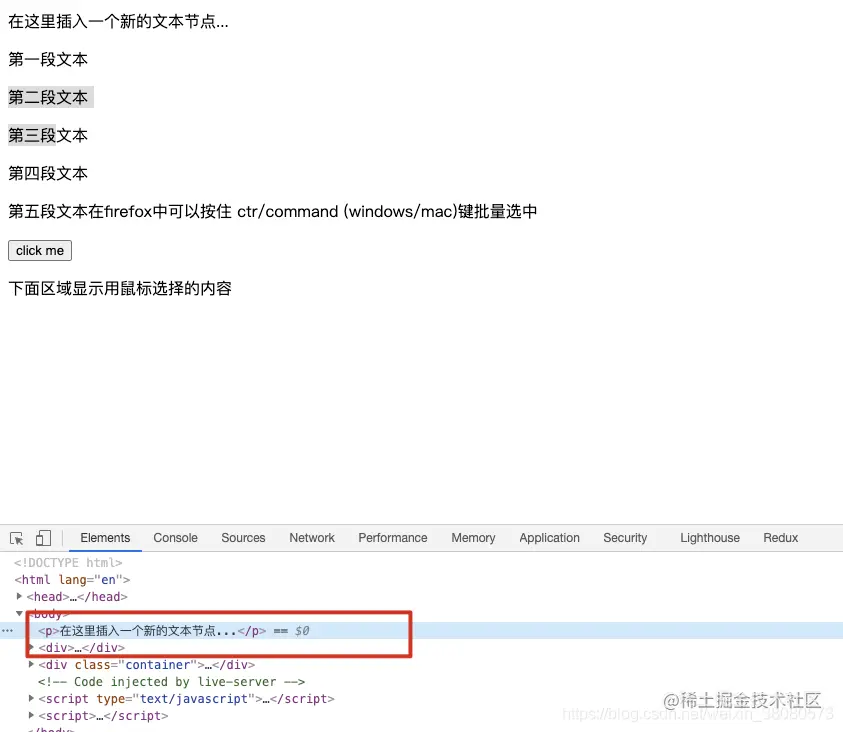Select the highlighted p element row
843x732 pixels.
[x=422, y=630]
